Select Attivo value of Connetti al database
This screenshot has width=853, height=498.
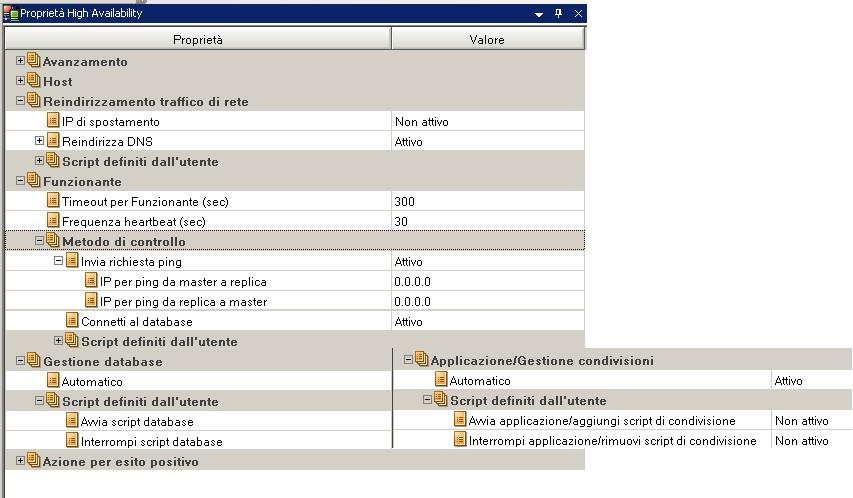(409, 322)
